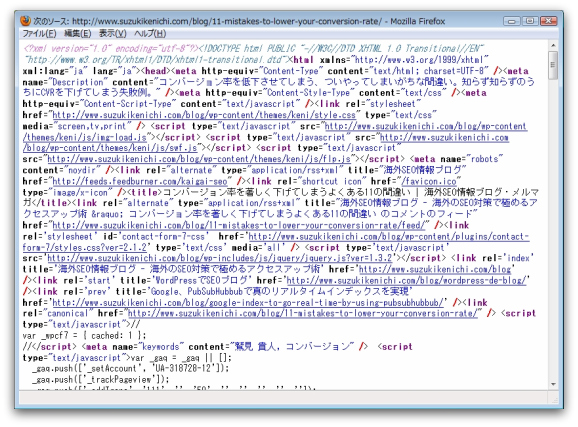Open the feeds.feedburner.com/kaigai-seo link

click(x=140, y=181)
